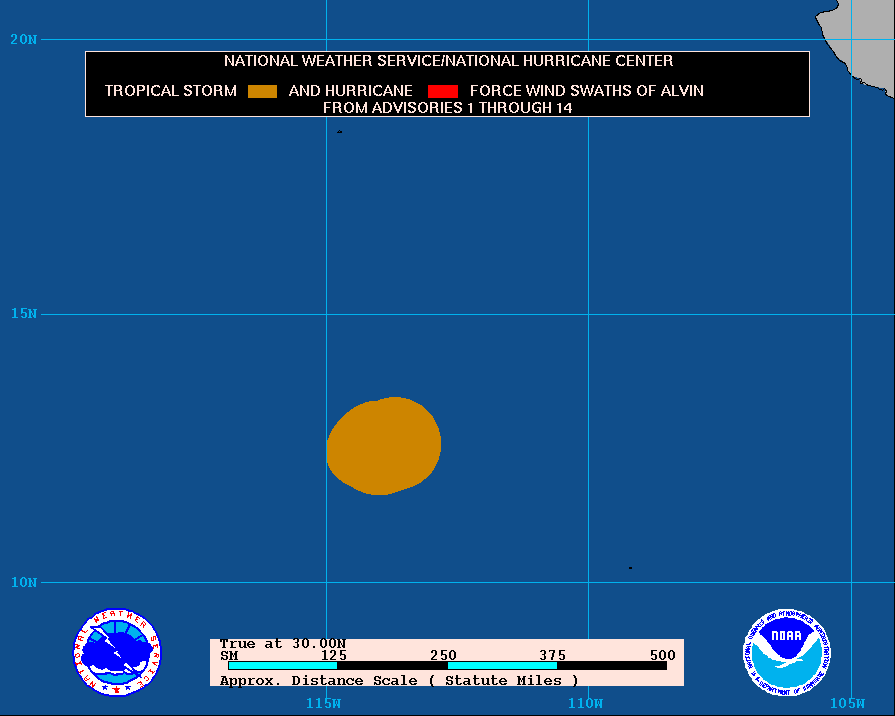Screen dimensions: 895x716
Task: Click the 'AND HURRICANE' legend label
Action: [350, 91]
